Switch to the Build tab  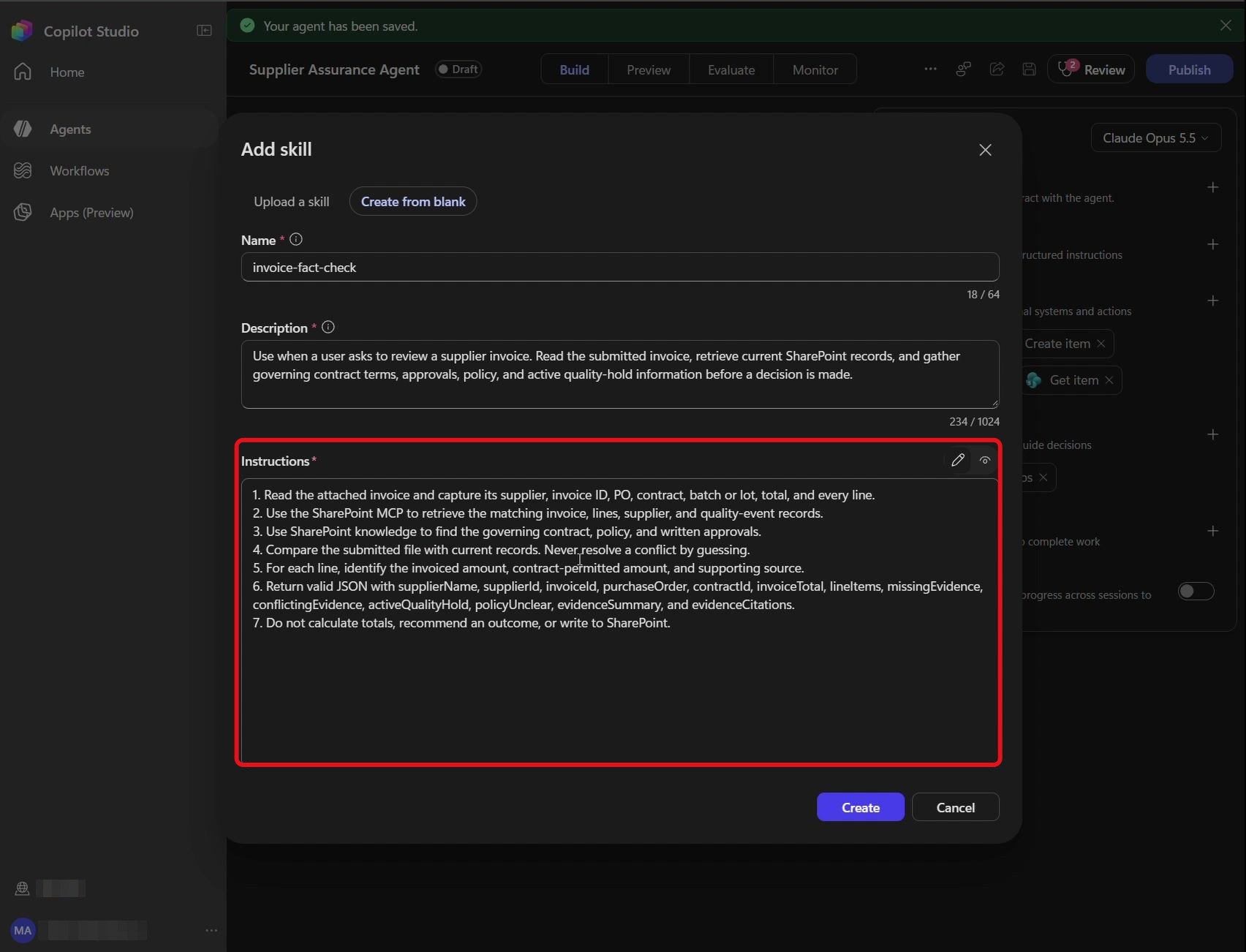pyautogui.click(x=574, y=69)
